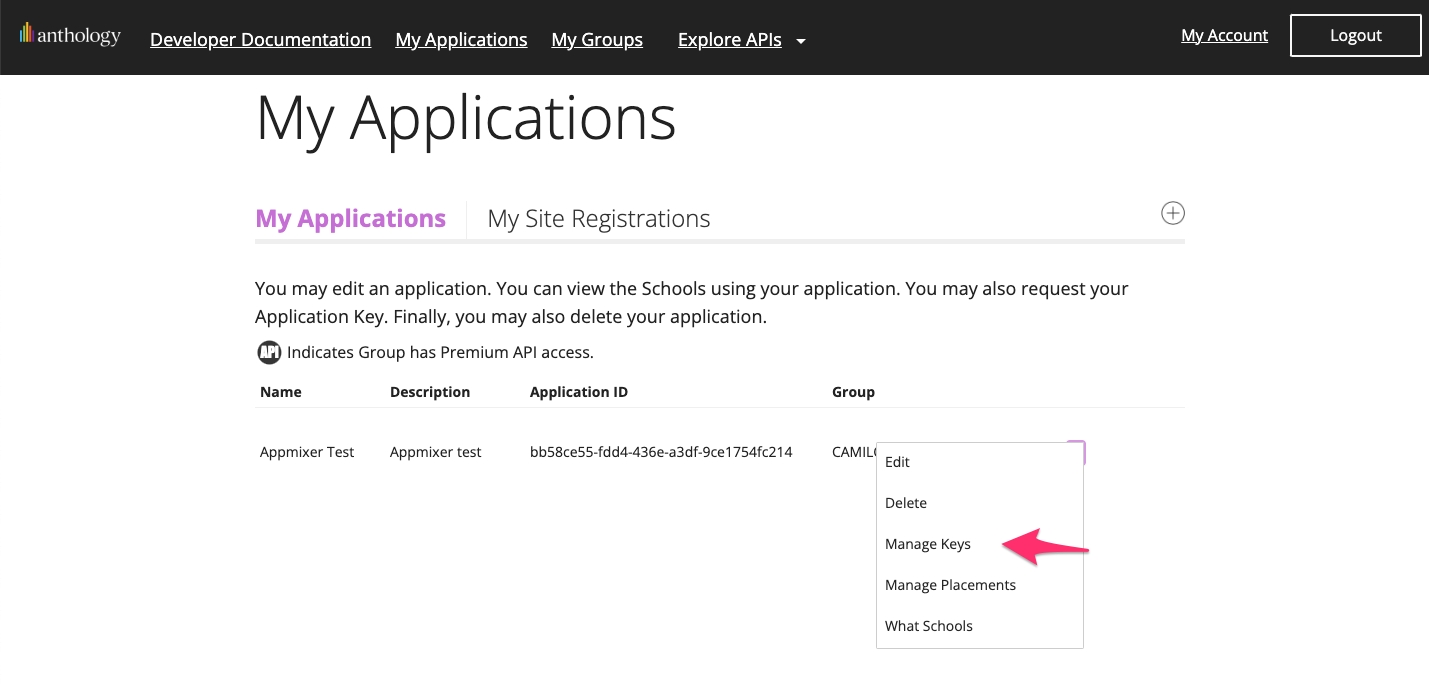Open What Schools from the menu
Viewport: 1429px width, 696px height.
tap(928, 626)
